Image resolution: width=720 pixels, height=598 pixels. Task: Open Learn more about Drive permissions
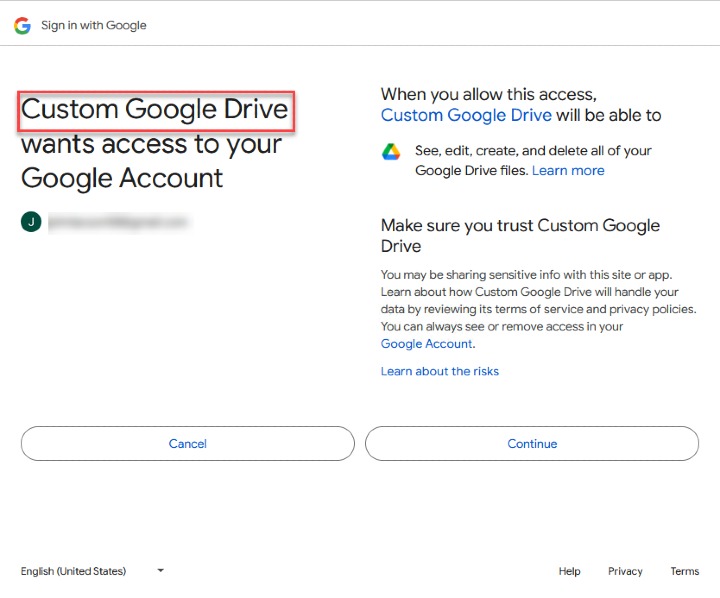(568, 171)
